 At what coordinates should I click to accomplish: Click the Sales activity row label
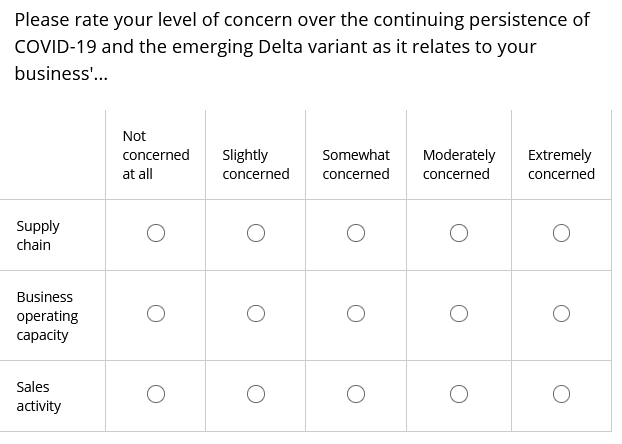tap(38, 396)
